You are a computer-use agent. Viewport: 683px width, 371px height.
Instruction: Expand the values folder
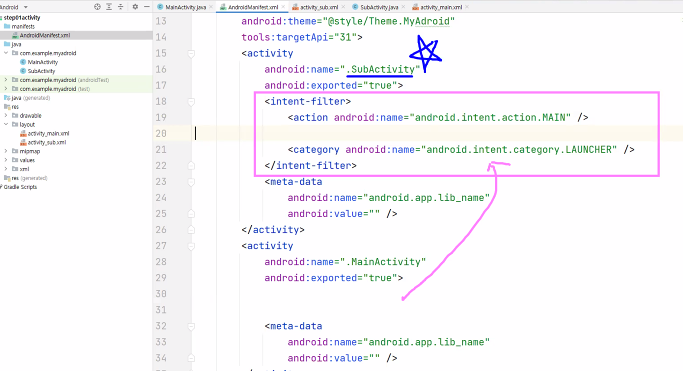(x=6, y=160)
